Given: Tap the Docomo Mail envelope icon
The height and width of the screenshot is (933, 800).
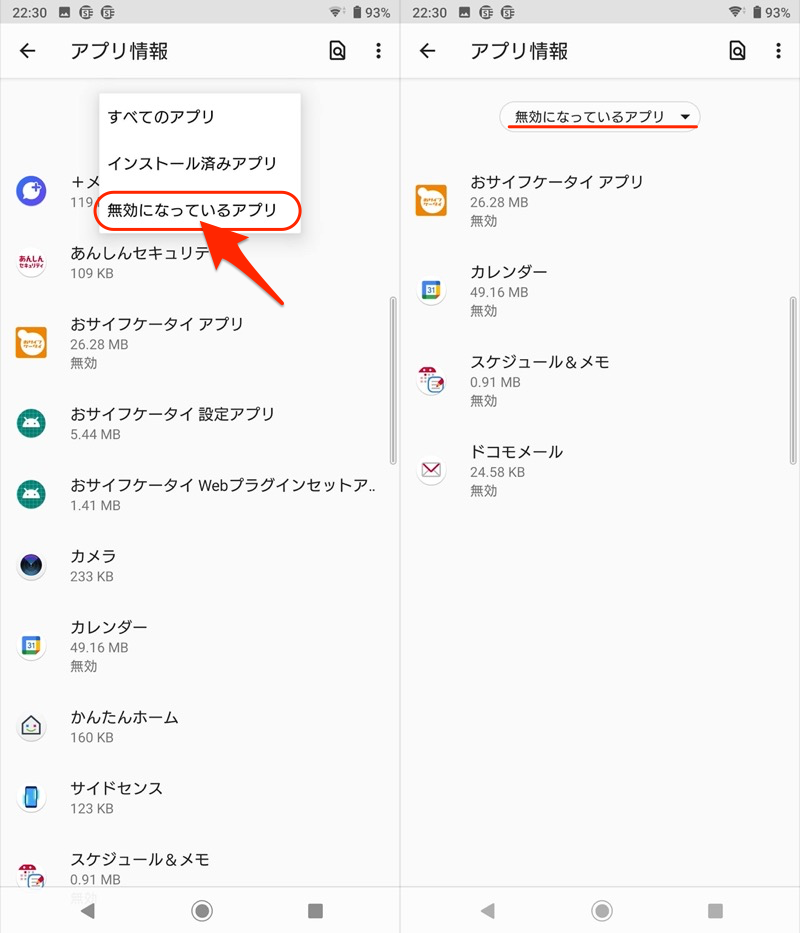Looking at the screenshot, I should click(x=432, y=470).
